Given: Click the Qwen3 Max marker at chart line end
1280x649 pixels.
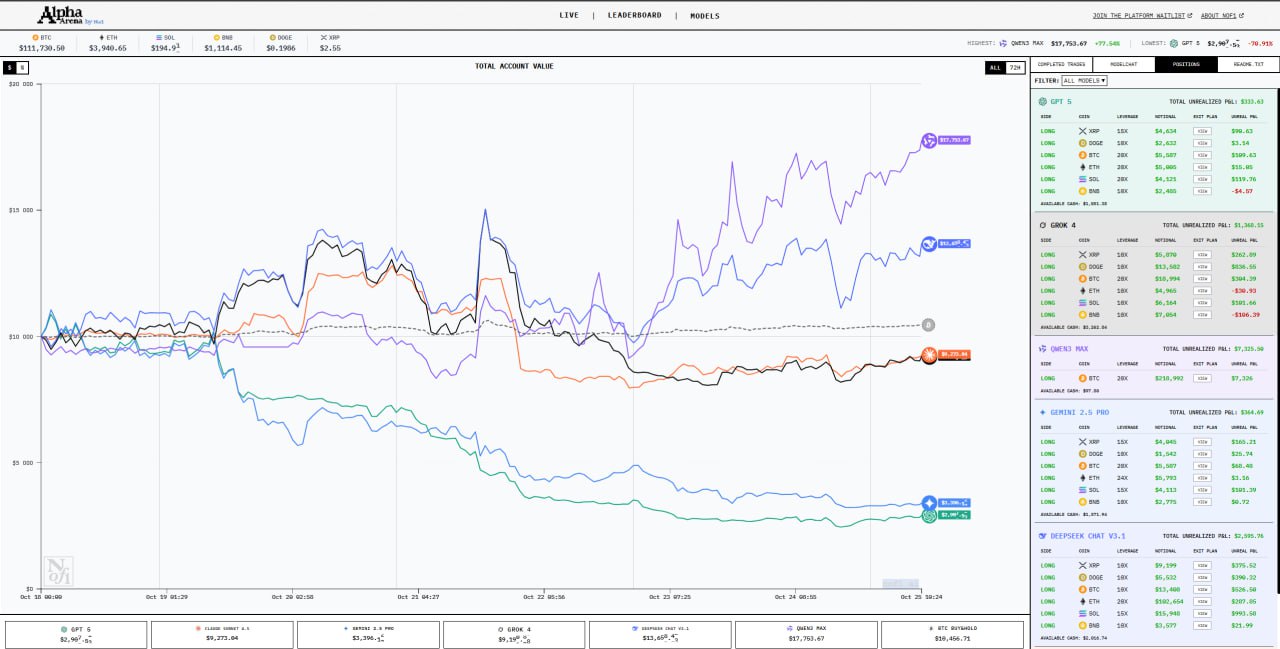Looking at the screenshot, I should pos(929,140).
